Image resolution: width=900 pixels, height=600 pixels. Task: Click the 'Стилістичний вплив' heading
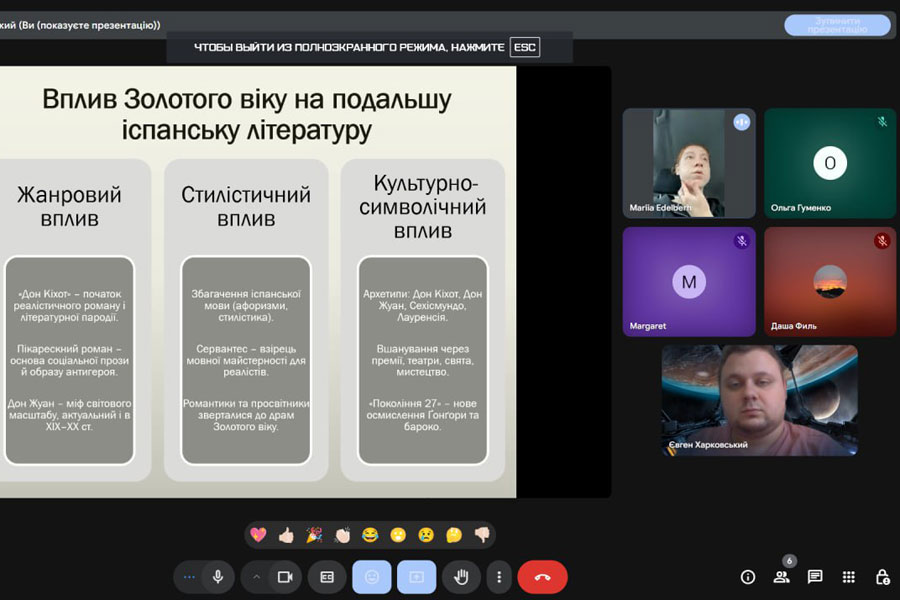click(246, 207)
